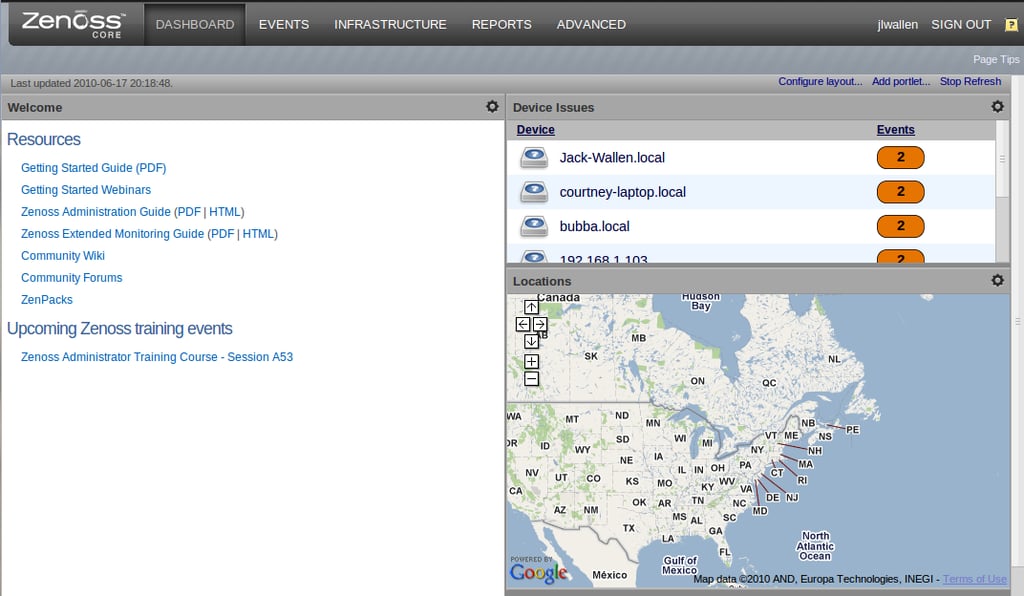The image size is (1024, 596).
Task: Zoom in on the map with plus
Action: click(x=532, y=362)
